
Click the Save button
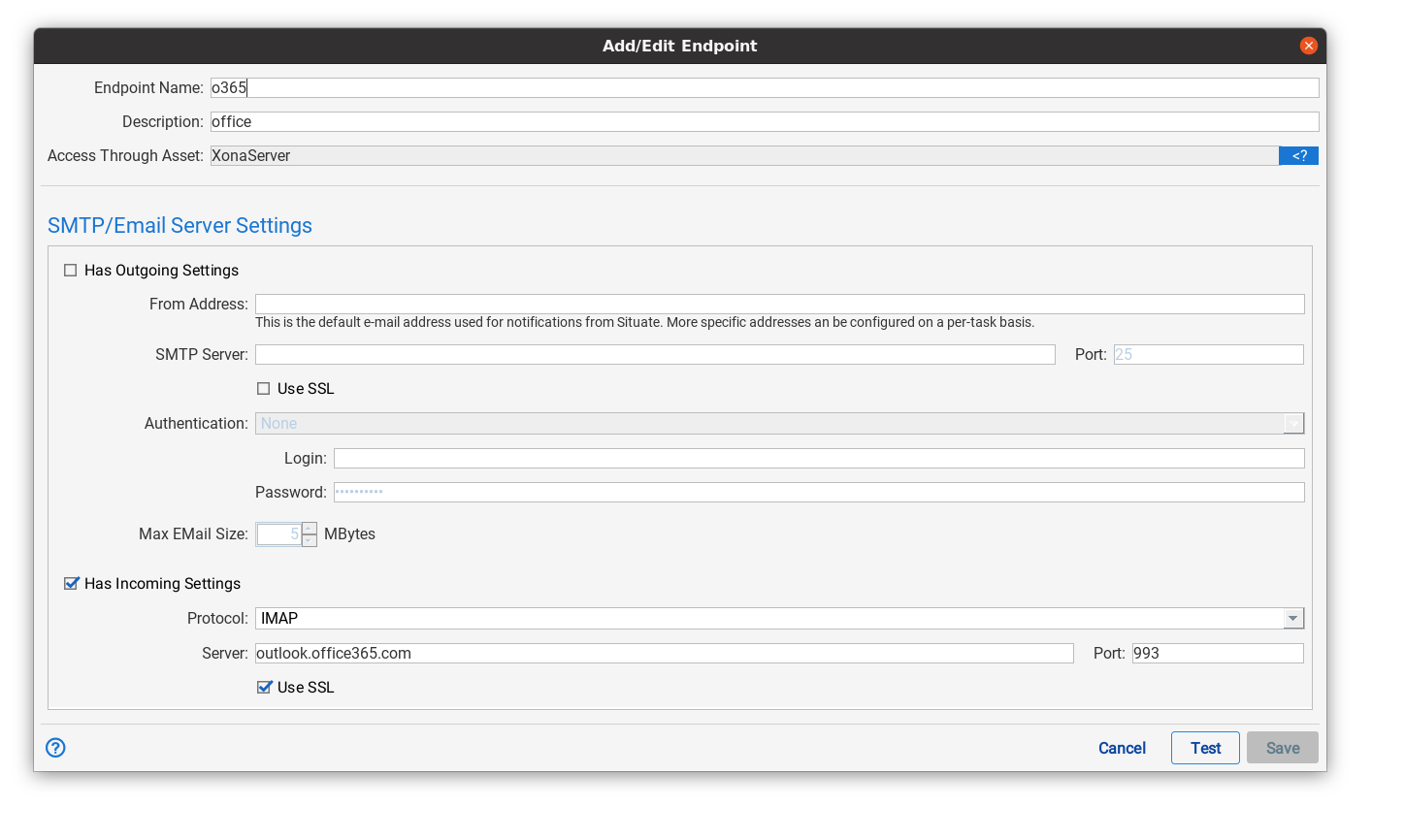click(x=1282, y=748)
